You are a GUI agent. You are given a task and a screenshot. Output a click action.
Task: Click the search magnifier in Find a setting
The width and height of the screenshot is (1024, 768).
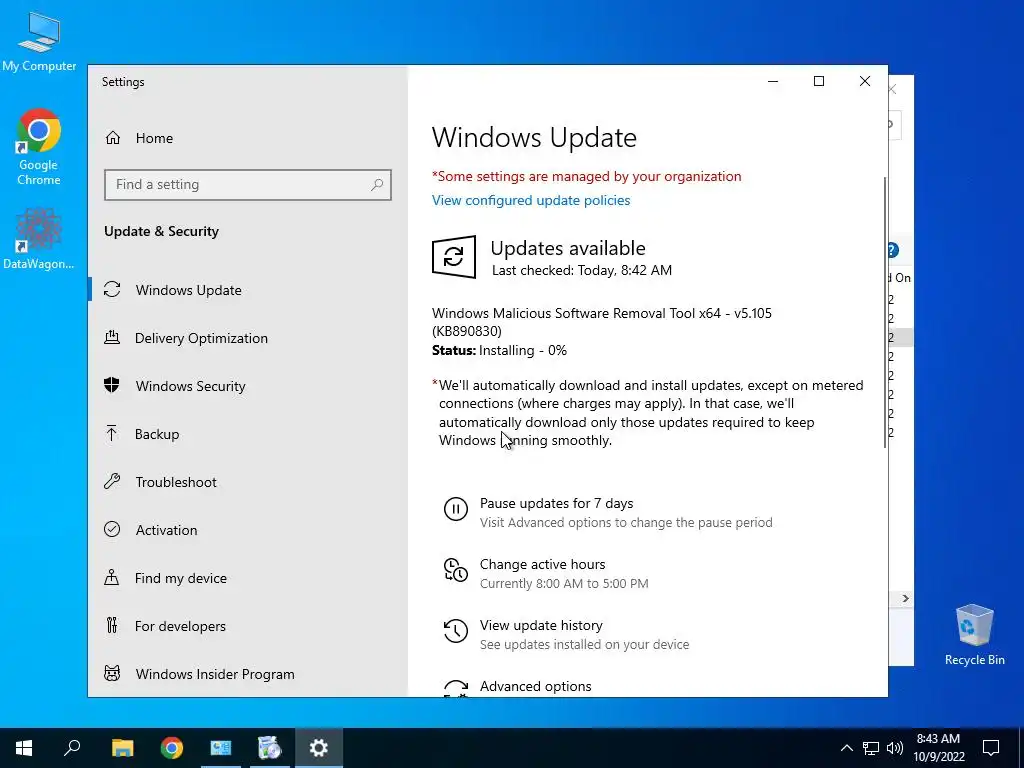coord(377,185)
